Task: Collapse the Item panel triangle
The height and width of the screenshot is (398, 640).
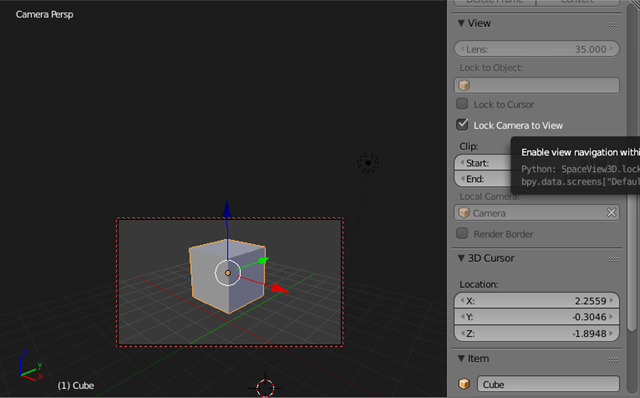Action: pyautogui.click(x=461, y=358)
